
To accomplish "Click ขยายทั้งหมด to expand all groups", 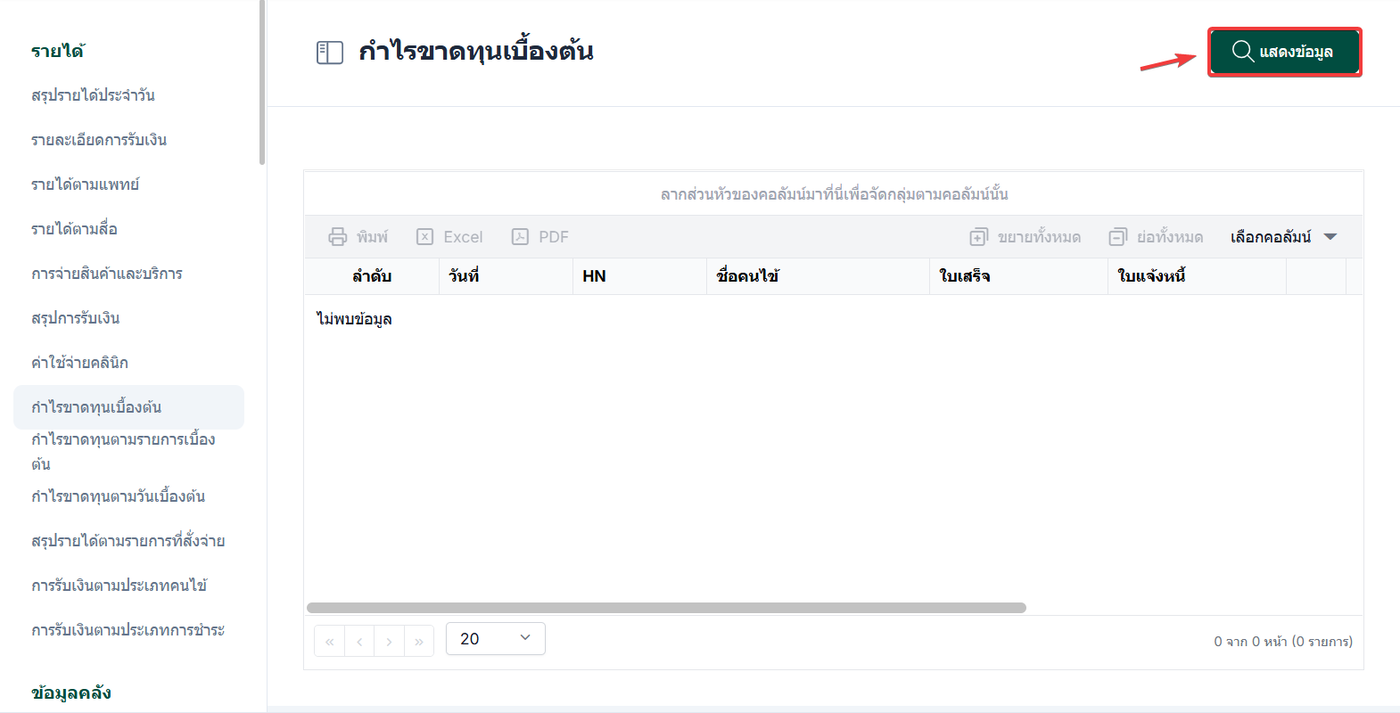I will pos(1025,237).
